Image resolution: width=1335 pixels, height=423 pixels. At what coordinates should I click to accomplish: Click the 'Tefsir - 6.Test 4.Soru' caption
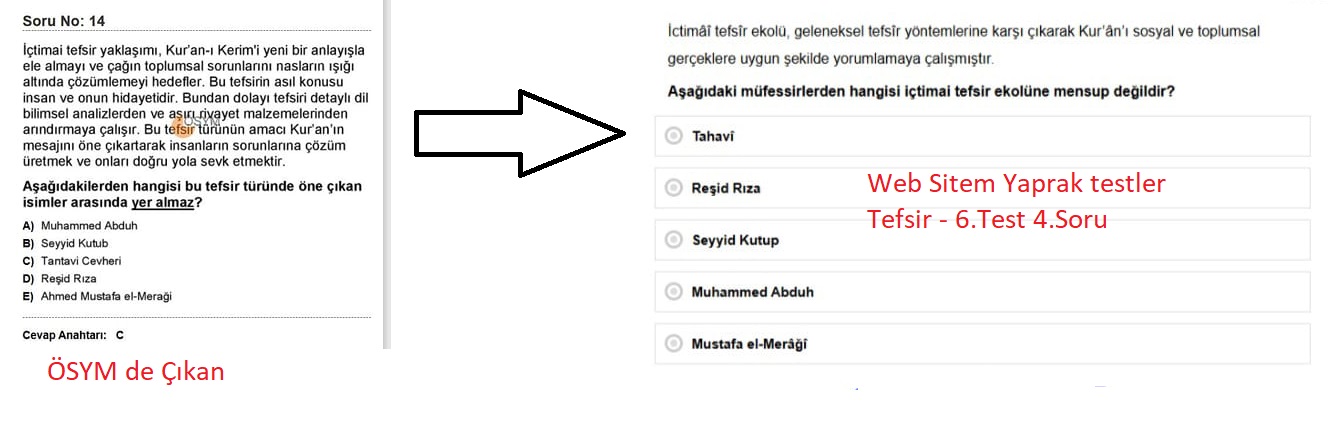point(987,219)
